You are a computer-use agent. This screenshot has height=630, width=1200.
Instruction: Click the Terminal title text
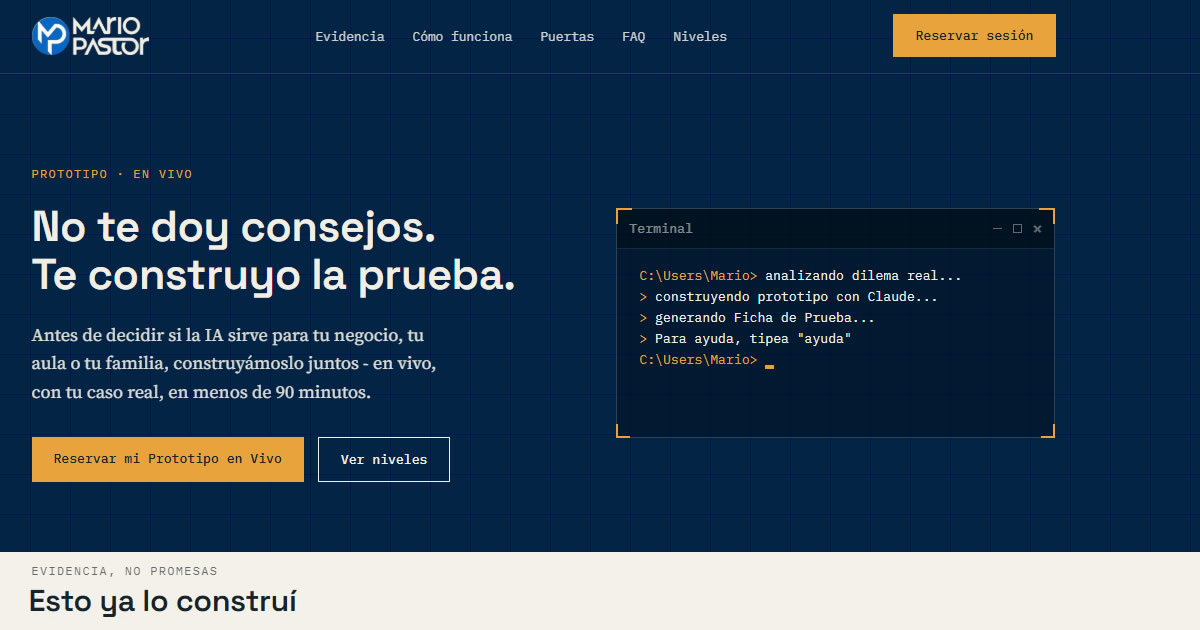661,229
